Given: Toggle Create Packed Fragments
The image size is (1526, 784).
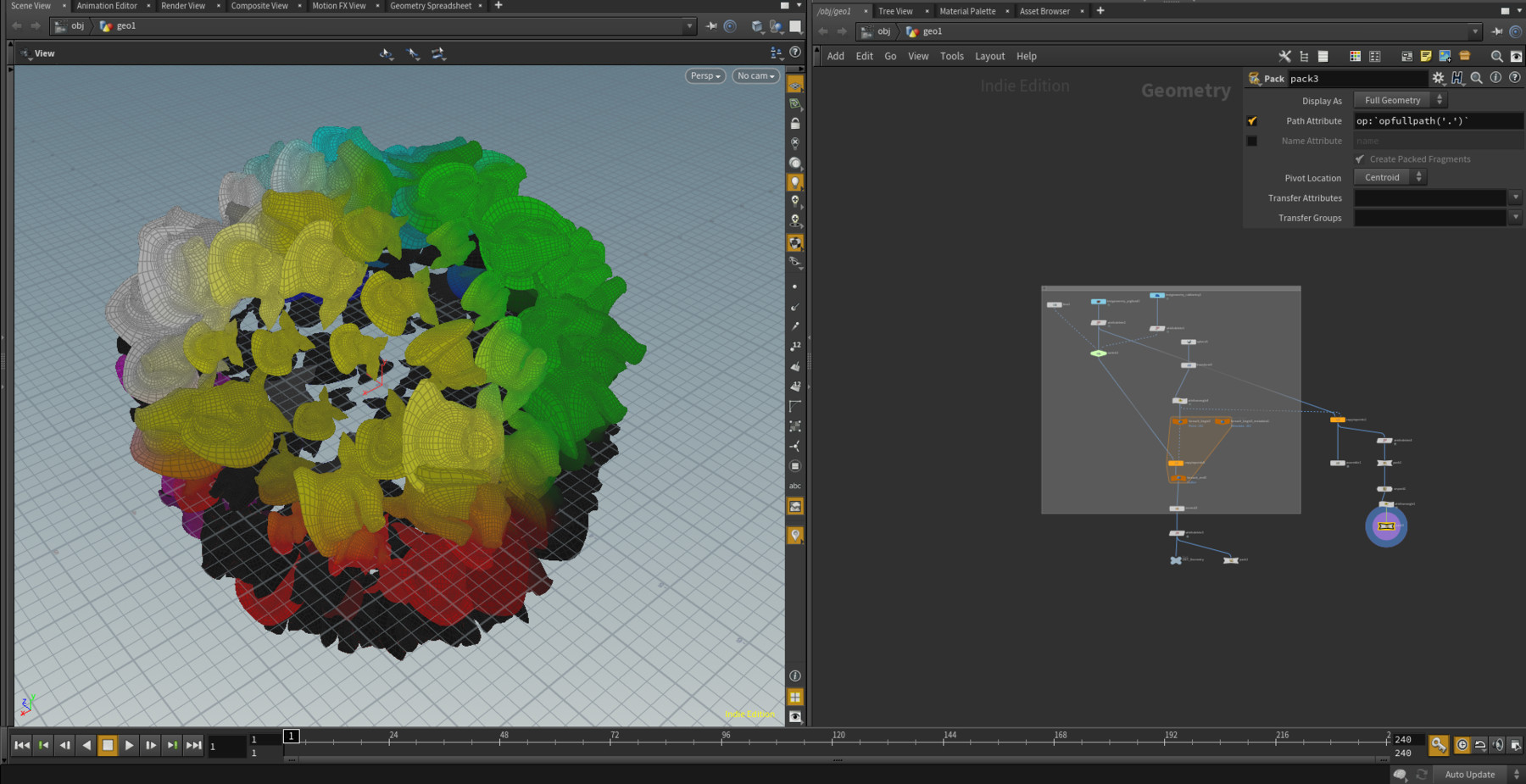Looking at the screenshot, I should (x=1360, y=158).
